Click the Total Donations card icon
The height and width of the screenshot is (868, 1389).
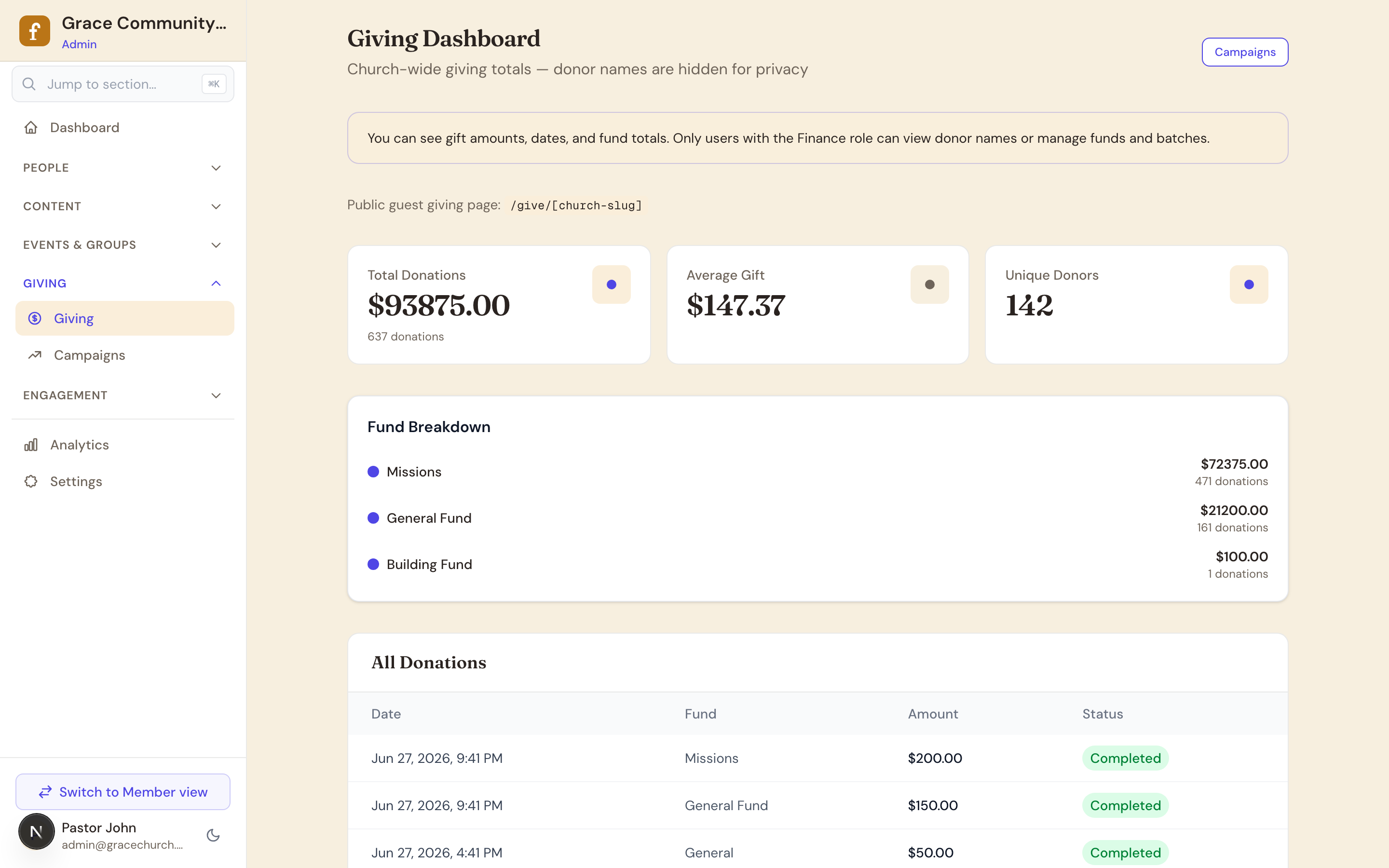(611, 284)
